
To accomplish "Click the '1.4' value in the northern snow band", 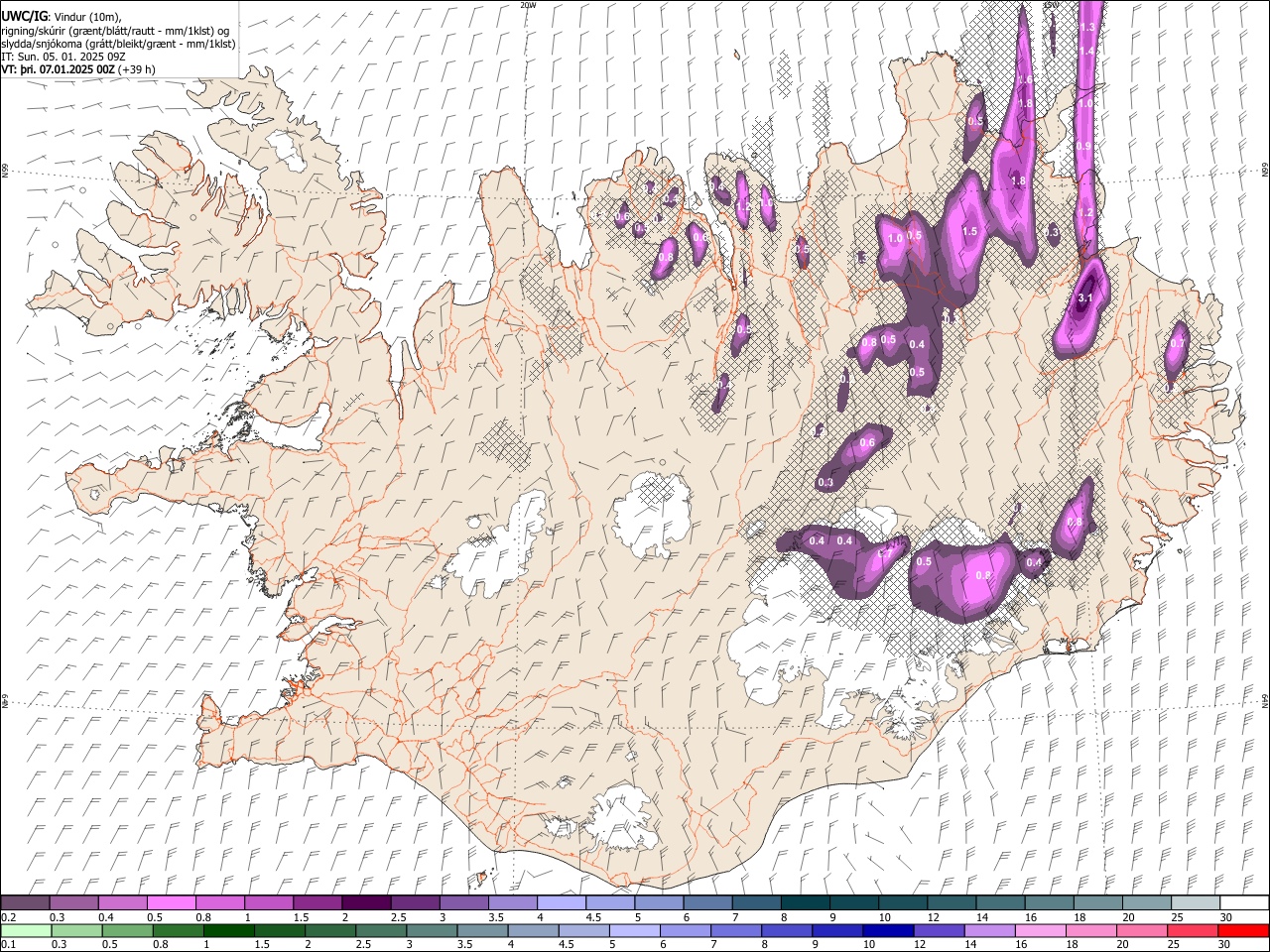I will click(x=1086, y=51).
